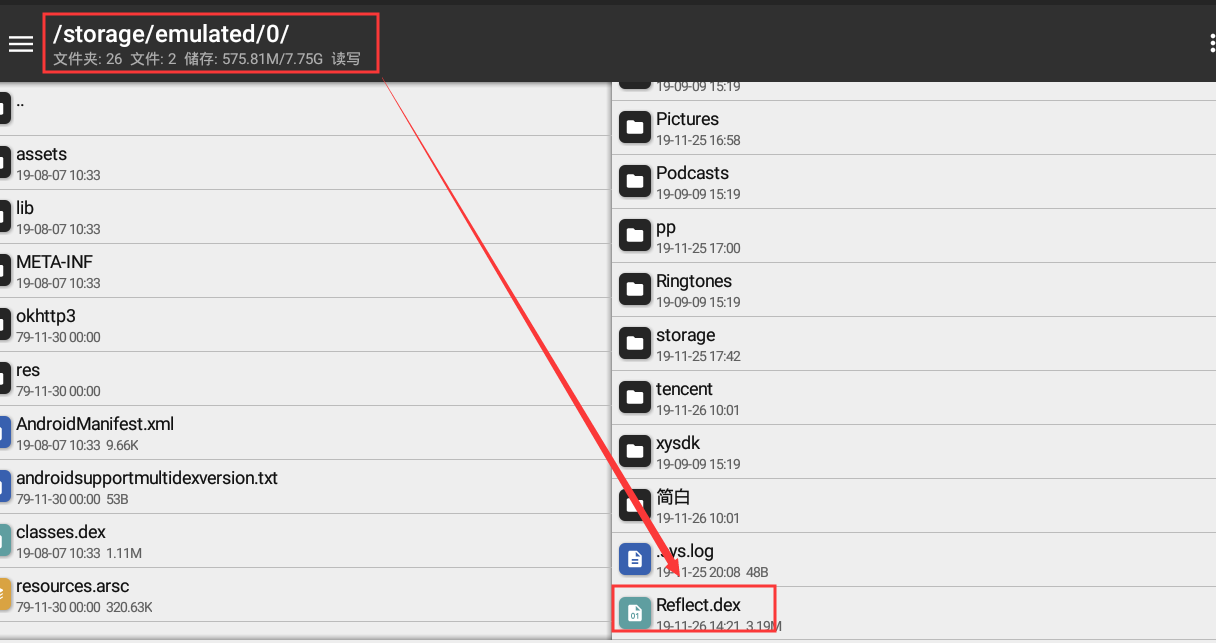Image resolution: width=1216 pixels, height=643 pixels.
Task: Select the tencent folder icon
Action: tap(634, 398)
